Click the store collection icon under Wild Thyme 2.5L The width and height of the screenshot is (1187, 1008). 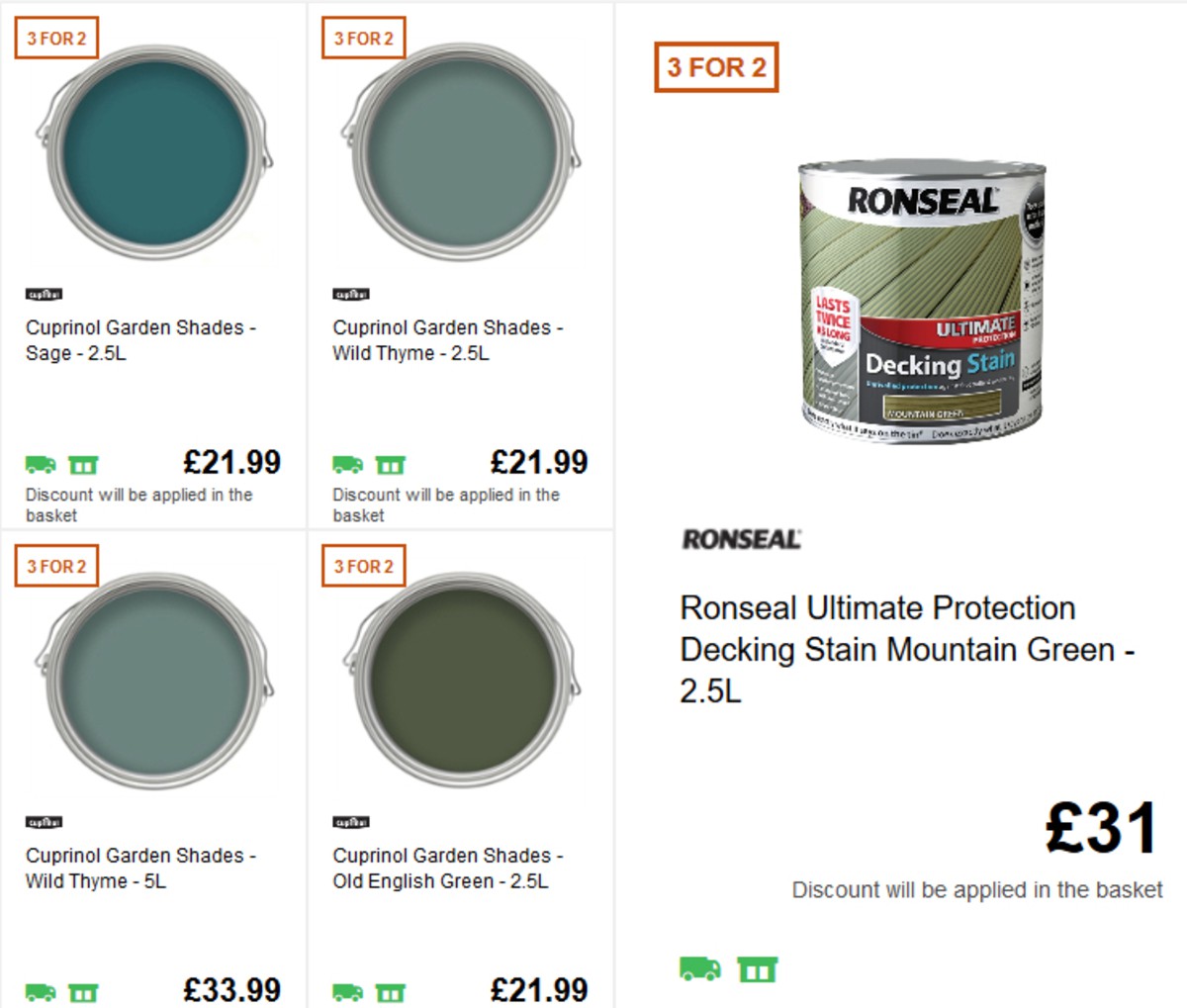pyautogui.click(x=393, y=463)
